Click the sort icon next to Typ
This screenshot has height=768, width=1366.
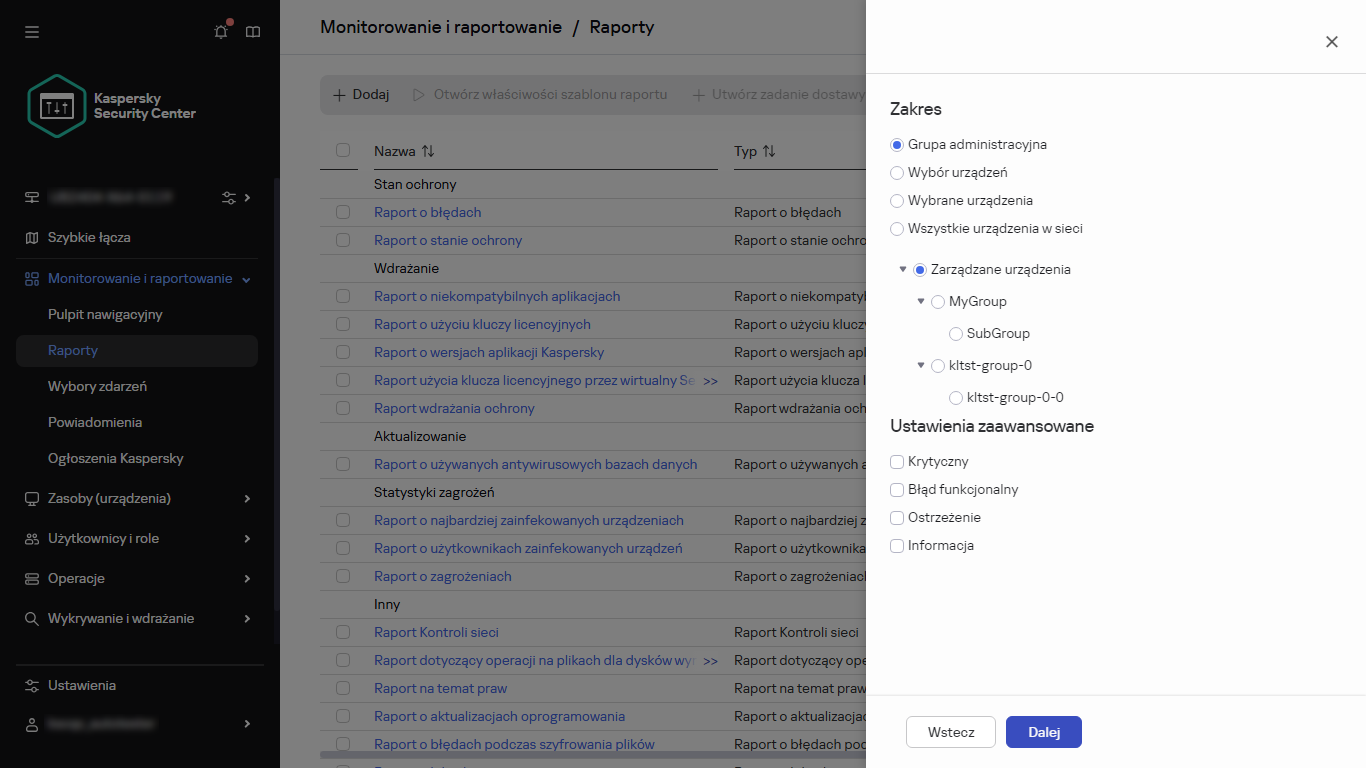coord(769,151)
